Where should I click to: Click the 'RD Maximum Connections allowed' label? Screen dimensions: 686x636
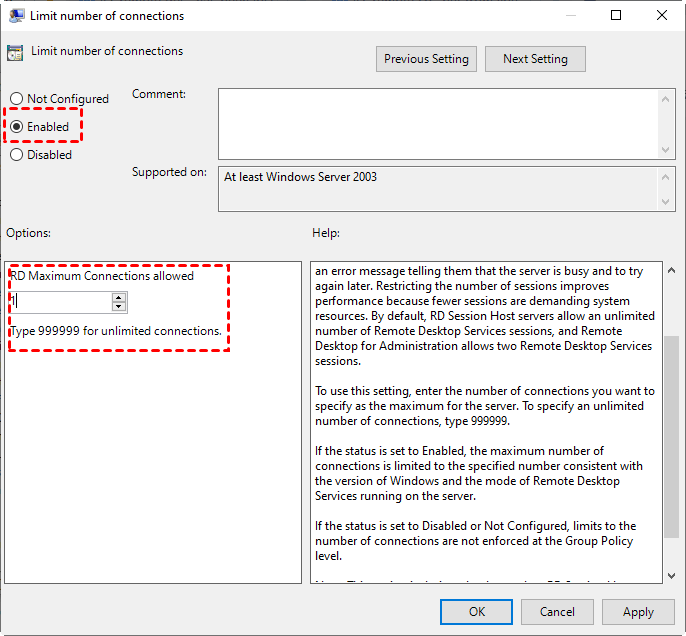pyautogui.click(x=102, y=276)
